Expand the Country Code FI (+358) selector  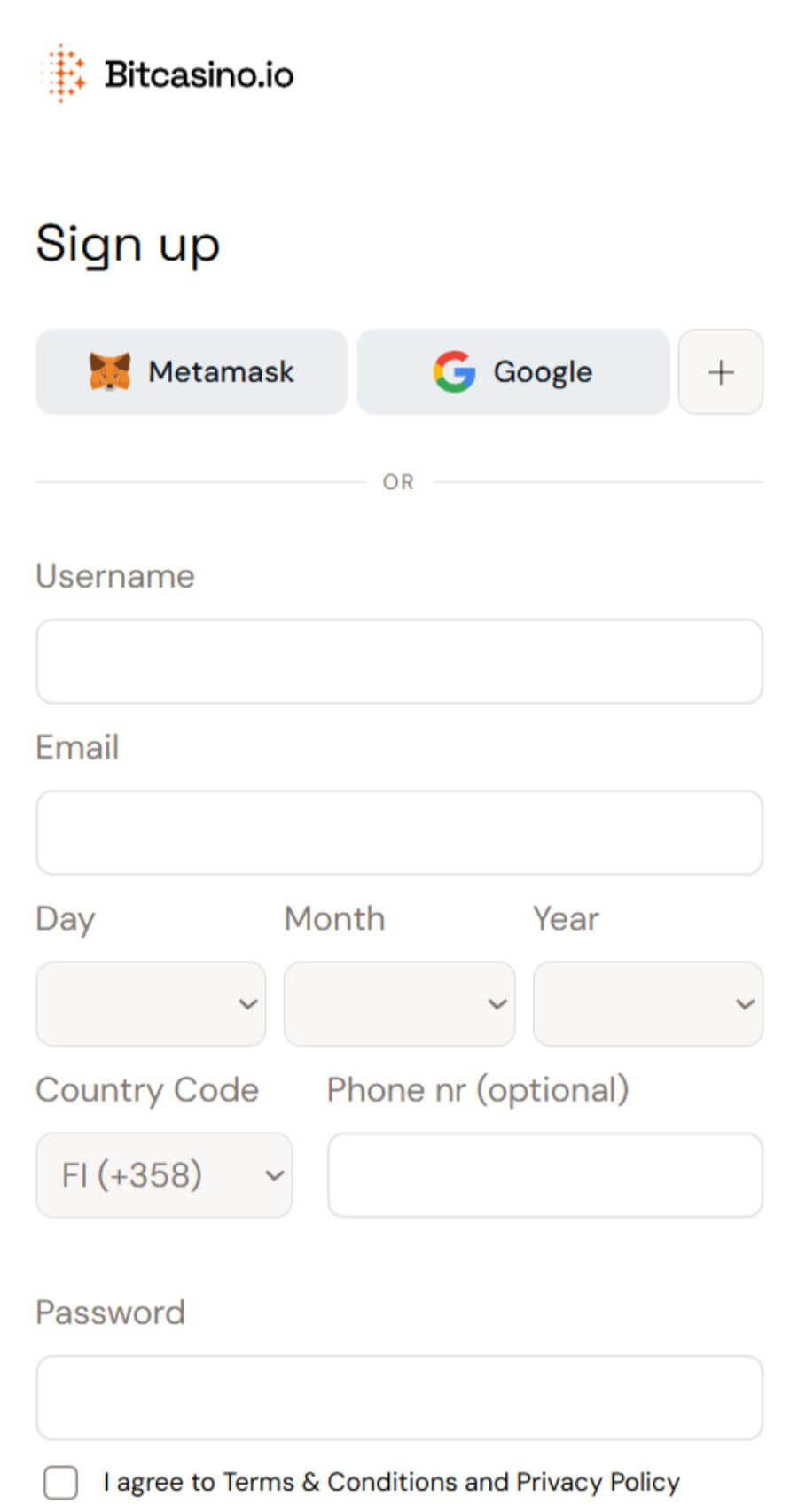[164, 1175]
